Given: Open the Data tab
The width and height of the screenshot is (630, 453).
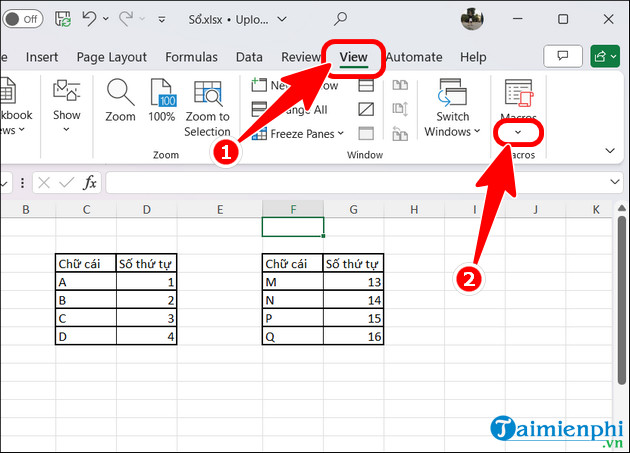Looking at the screenshot, I should click(x=249, y=57).
